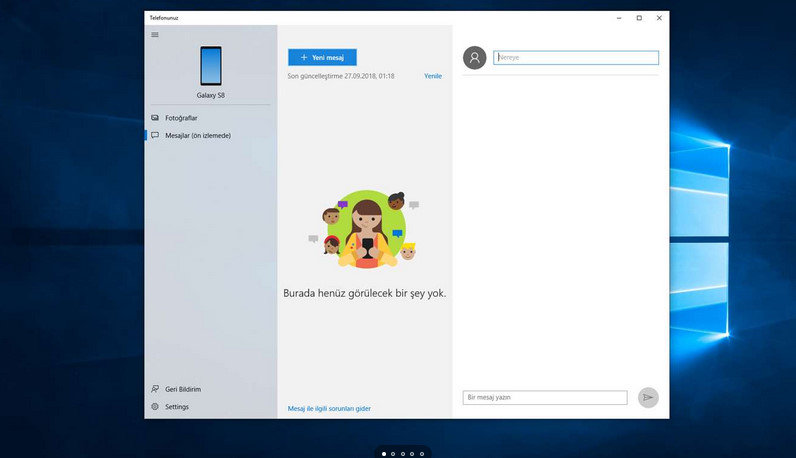796x458 pixels.
Task: Click the Galaxy S8 phone icon
Action: click(211, 66)
